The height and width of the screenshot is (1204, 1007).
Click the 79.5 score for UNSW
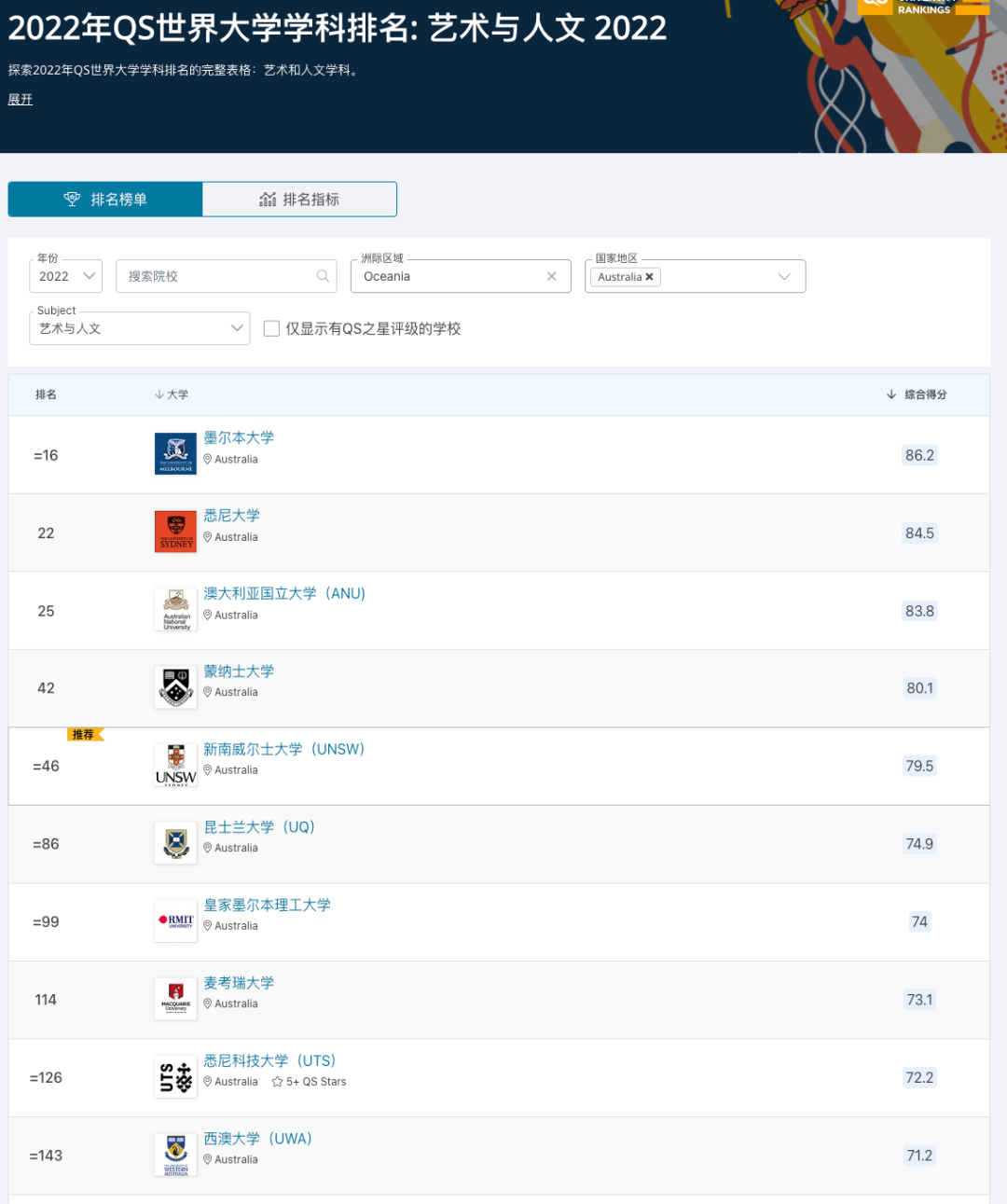[x=919, y=766]
